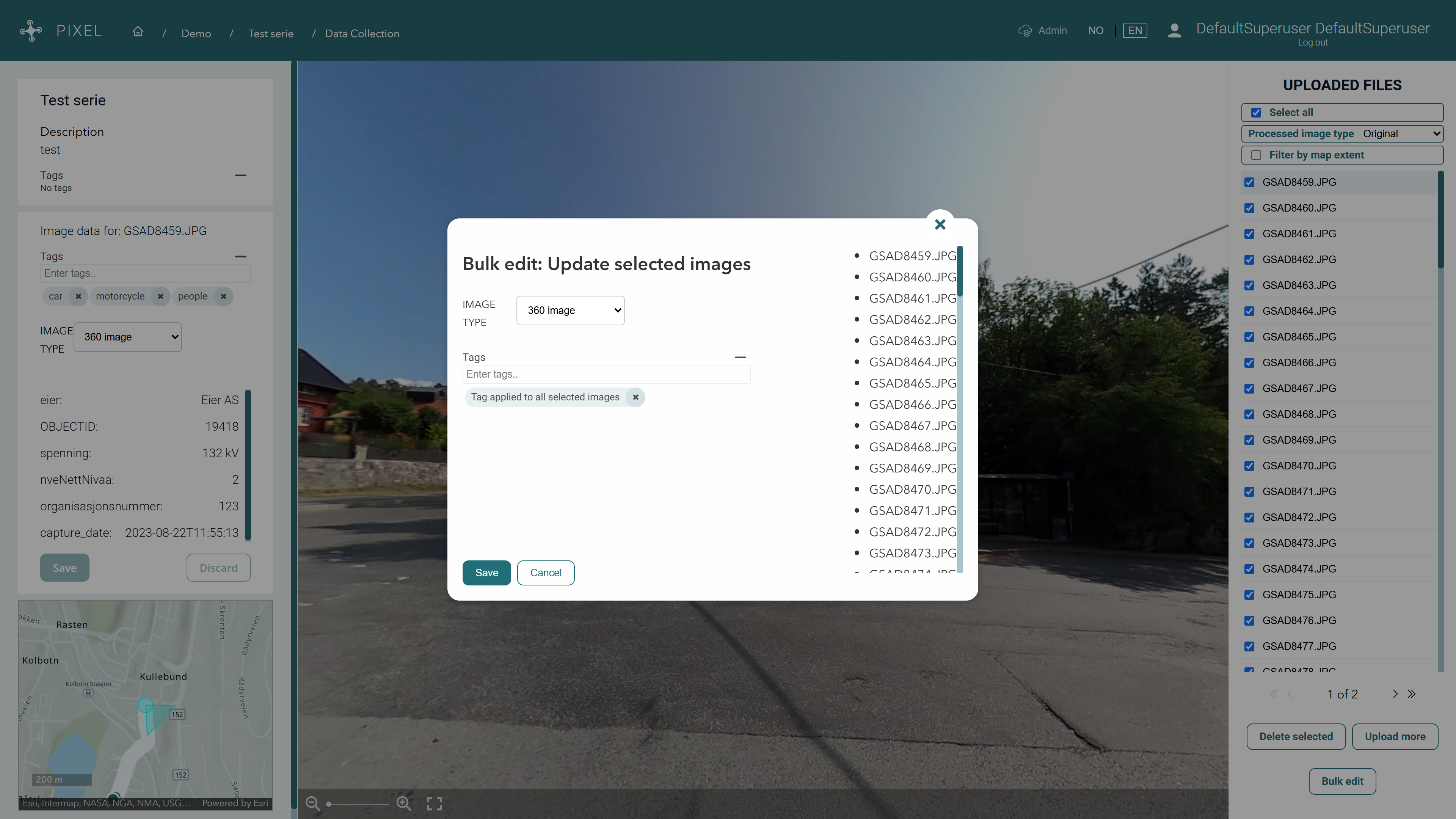Zoom out with the magnifier minus icon
Viewport: 1456px width, 819px height.
312,803
